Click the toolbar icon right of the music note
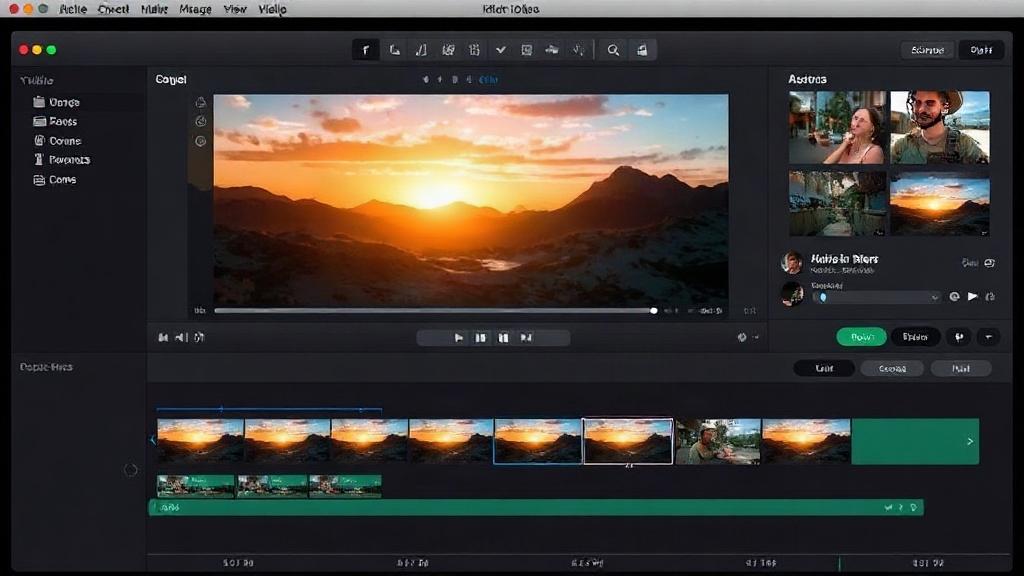1024x576 pixels. 448,50
